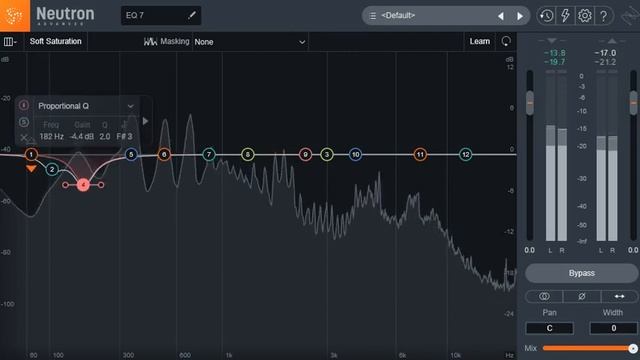Click the Learn button
The width and height of the screenshot is (640, 360).
coord(480,41)
